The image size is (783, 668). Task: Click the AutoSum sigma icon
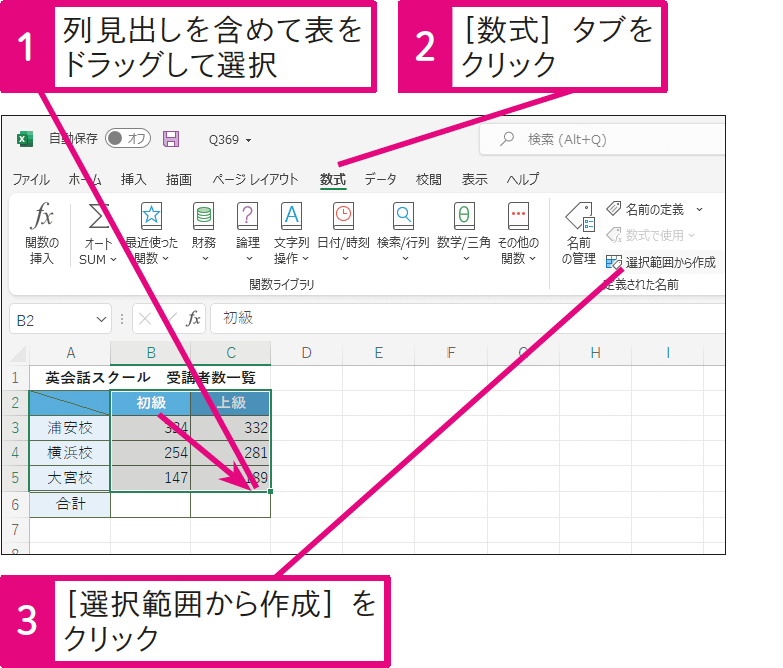tap(98, 216)
